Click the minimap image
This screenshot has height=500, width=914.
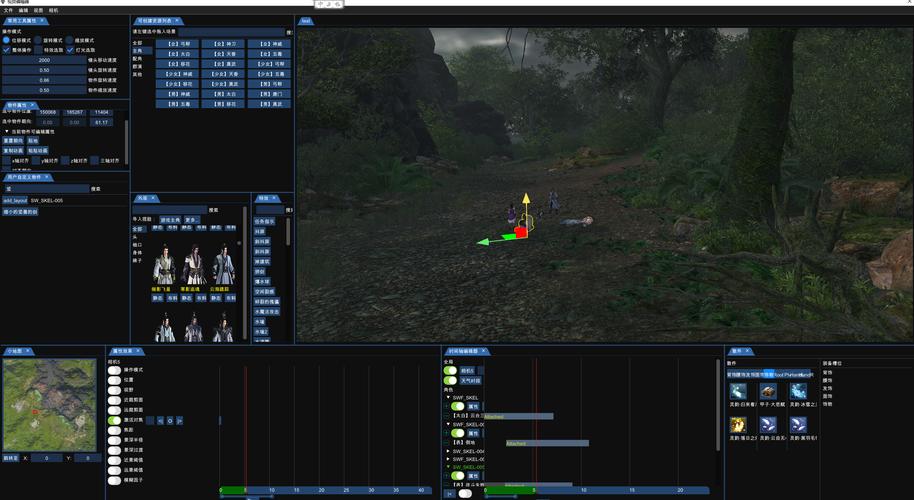coord(50,404)
